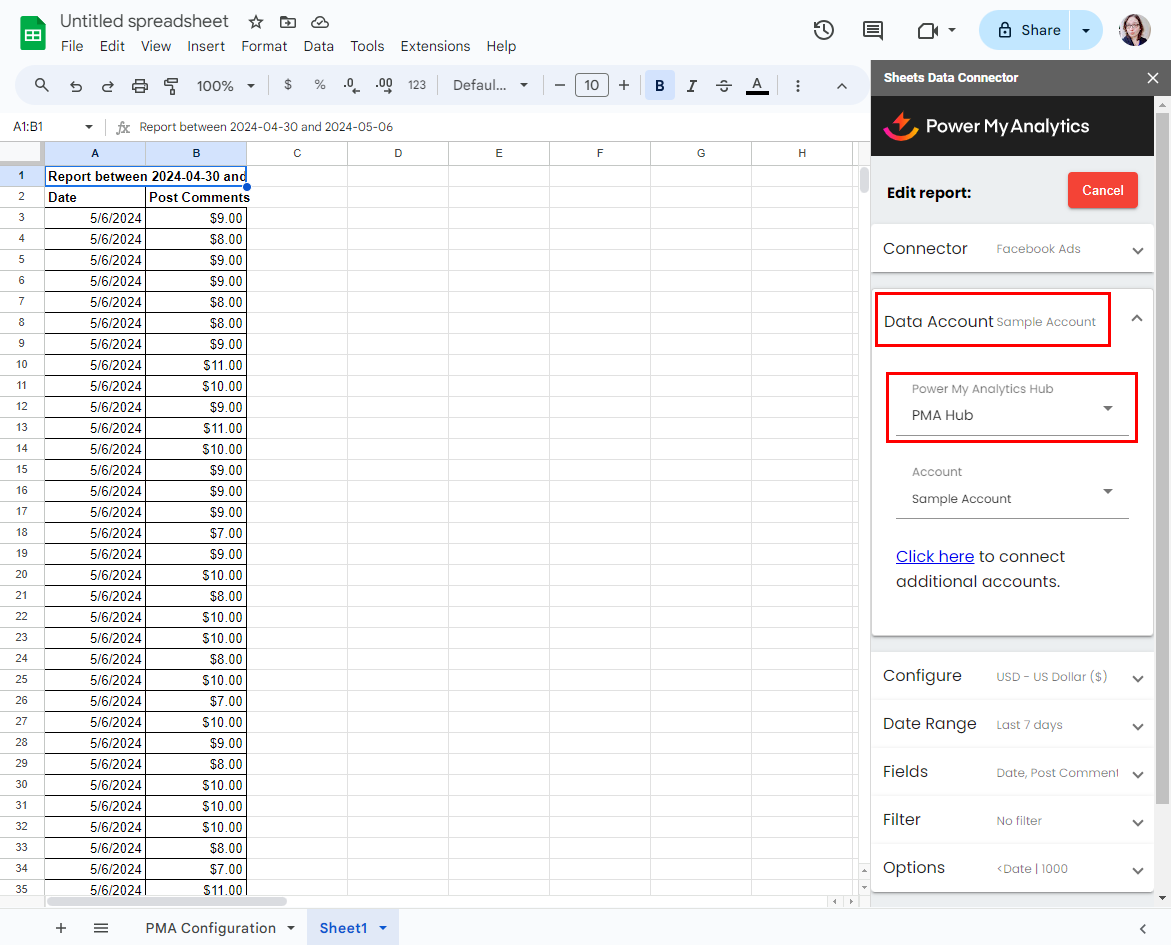Viewport: 1171px width, 945px height.
Task: Click the star to favorite spreadsheet
Action: coord(256,22)
